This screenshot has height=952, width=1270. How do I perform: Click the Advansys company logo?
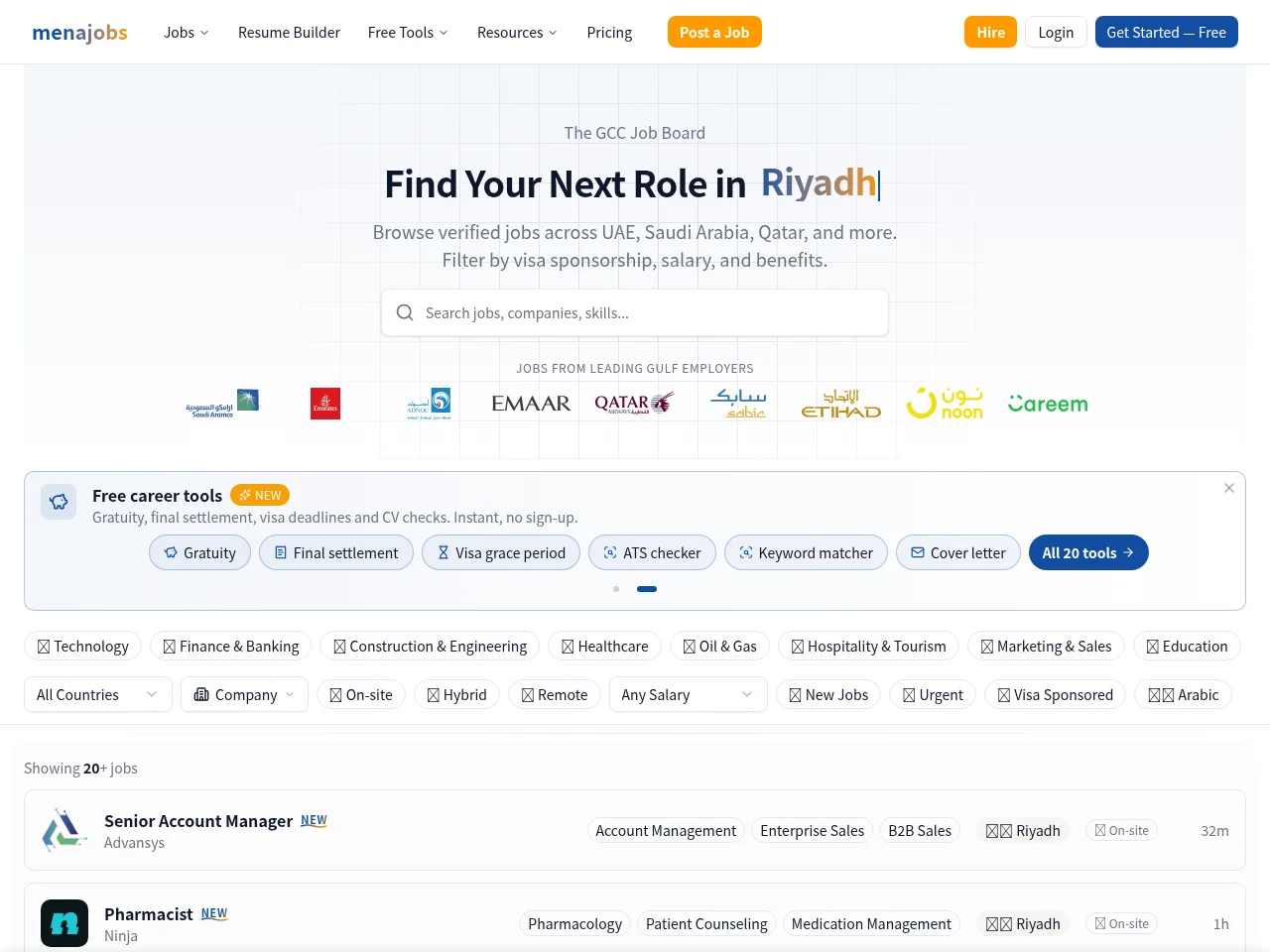[64, 831]
